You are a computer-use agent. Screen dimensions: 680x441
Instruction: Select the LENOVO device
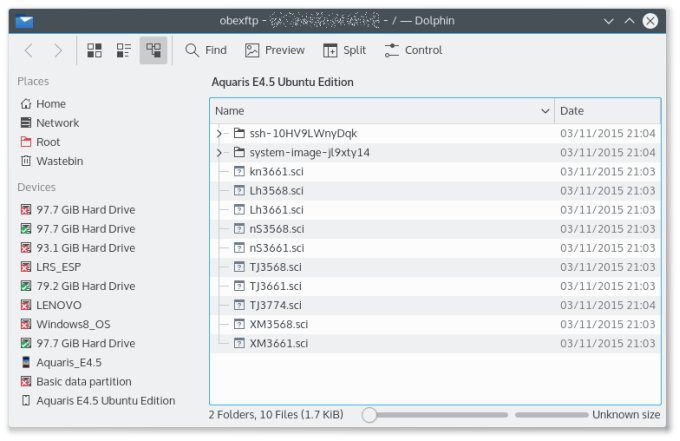click(x=59, y=305)
